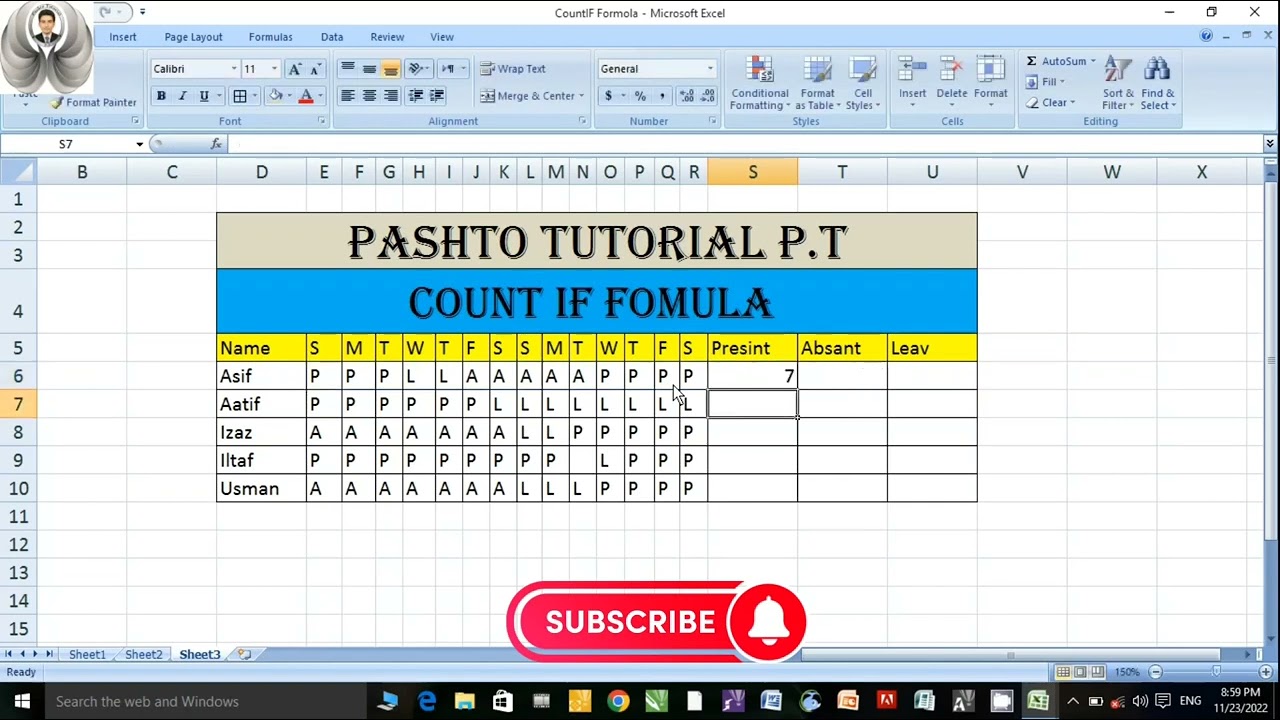This screenshot has height=720, width=1280.
Task: Select row 7 header
Action: 18,404
